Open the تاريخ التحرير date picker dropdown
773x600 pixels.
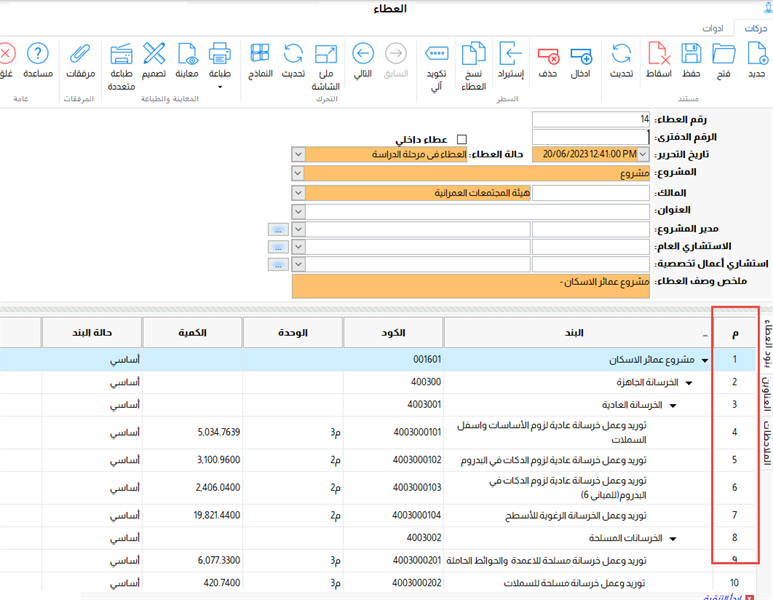643,154
